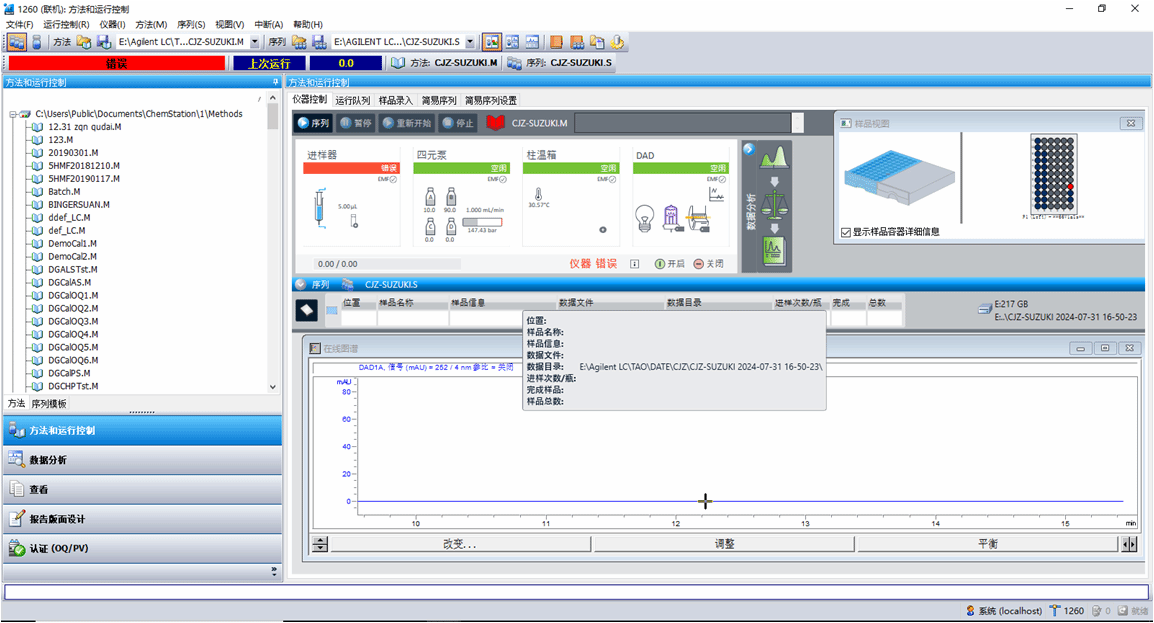Click the column oven thermometer icon
Image resolution: width=1154 pixels, height=623 pixels.
pyautogui.click(x=537, y=195)
